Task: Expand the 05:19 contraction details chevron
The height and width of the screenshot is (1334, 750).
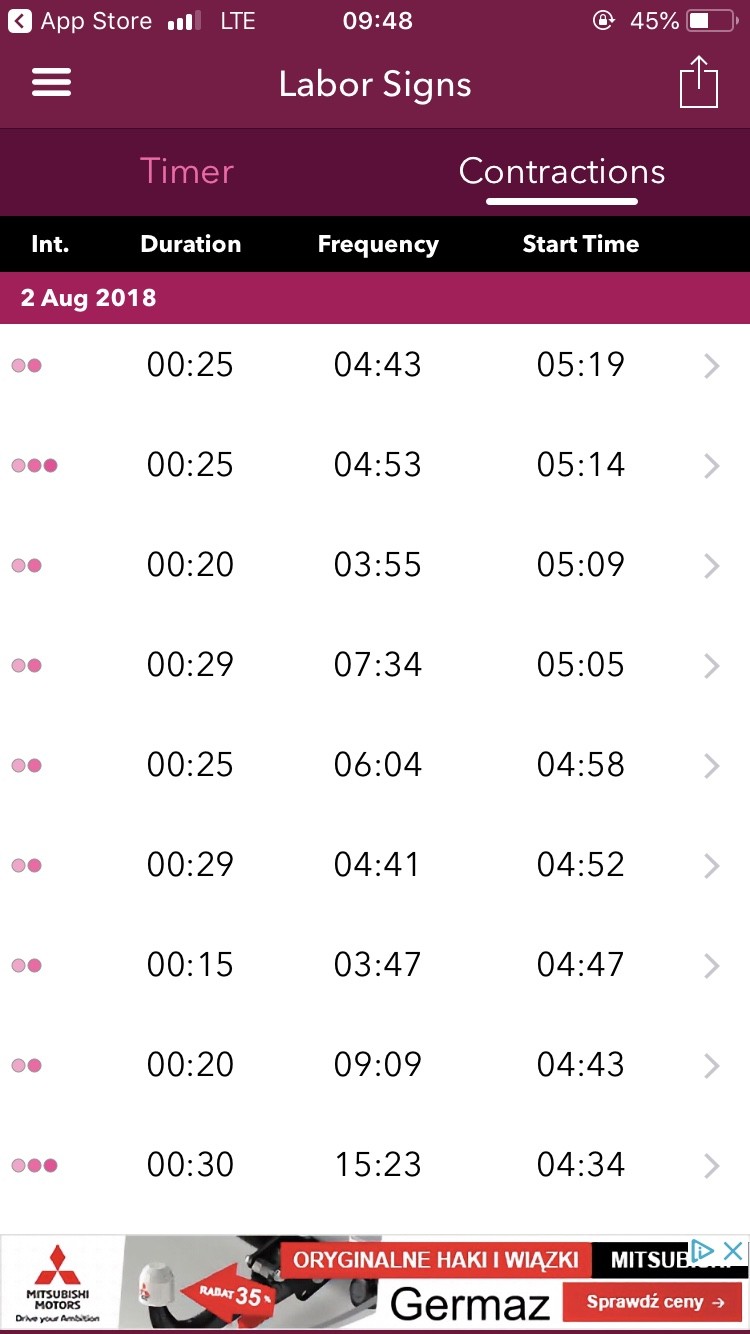Action: [x=711, y=366]
